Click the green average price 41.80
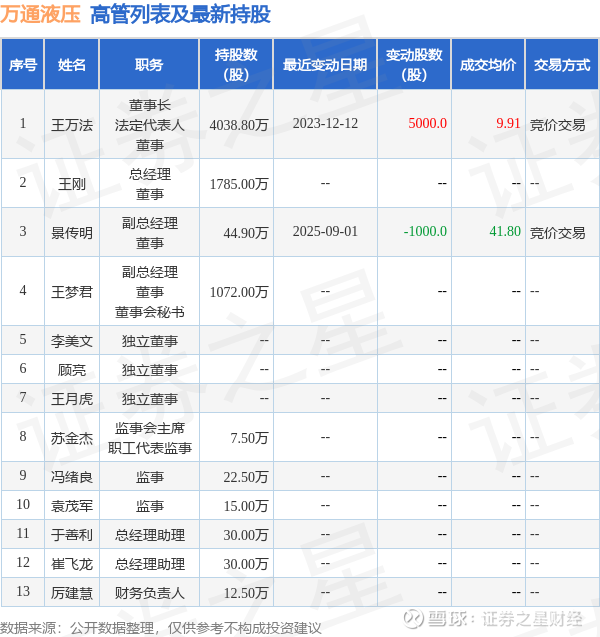 point(505,231)
